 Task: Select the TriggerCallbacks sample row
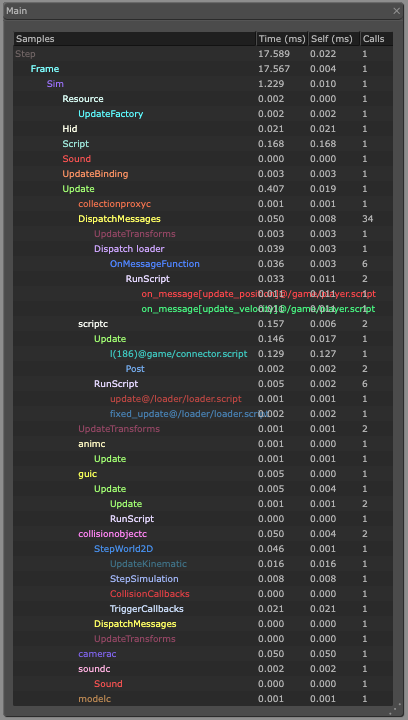coord(203,609)
